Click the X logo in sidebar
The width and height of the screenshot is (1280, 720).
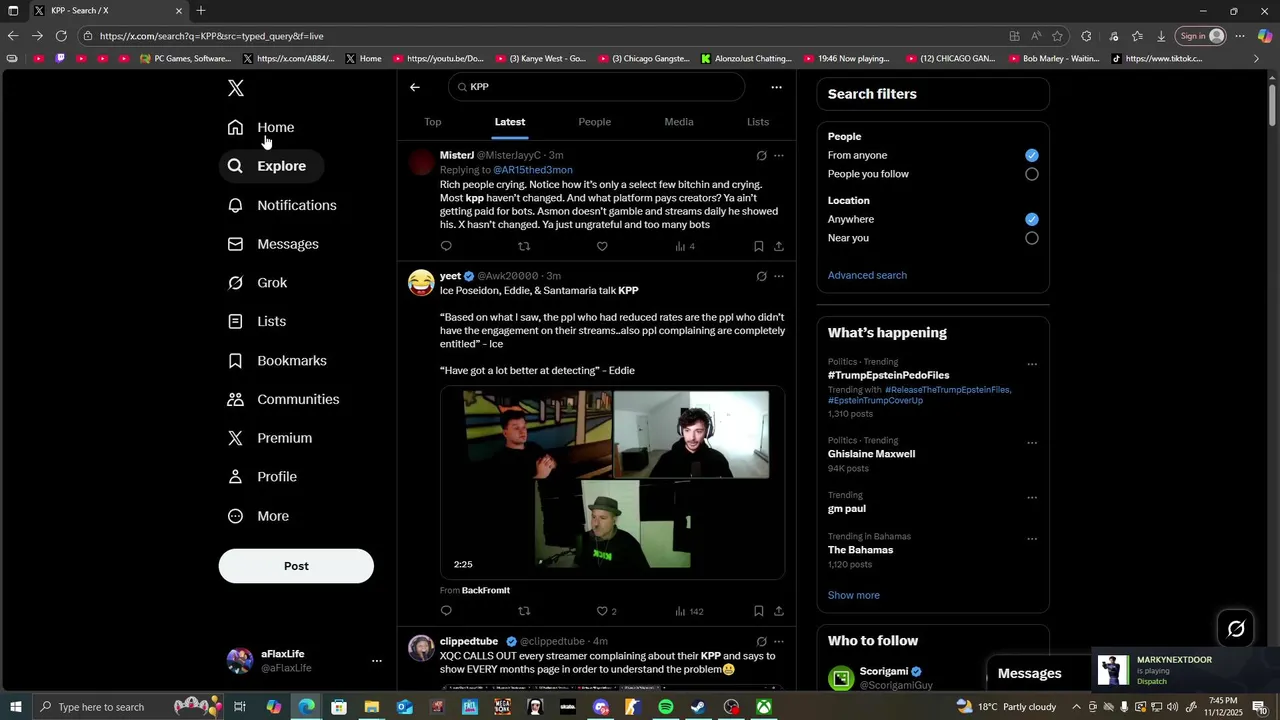click(x=236, y=88)
